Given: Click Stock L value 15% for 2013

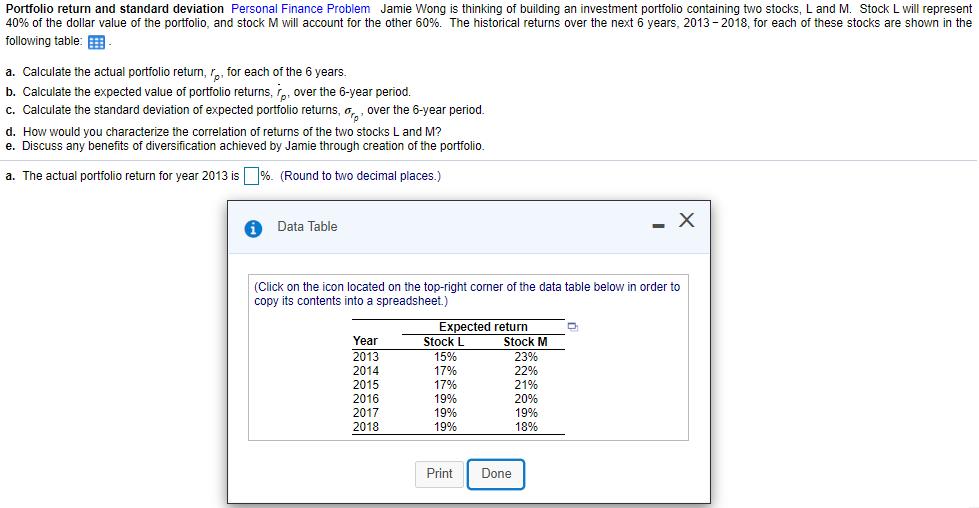Looking at the screenshot, I should 445,357.
